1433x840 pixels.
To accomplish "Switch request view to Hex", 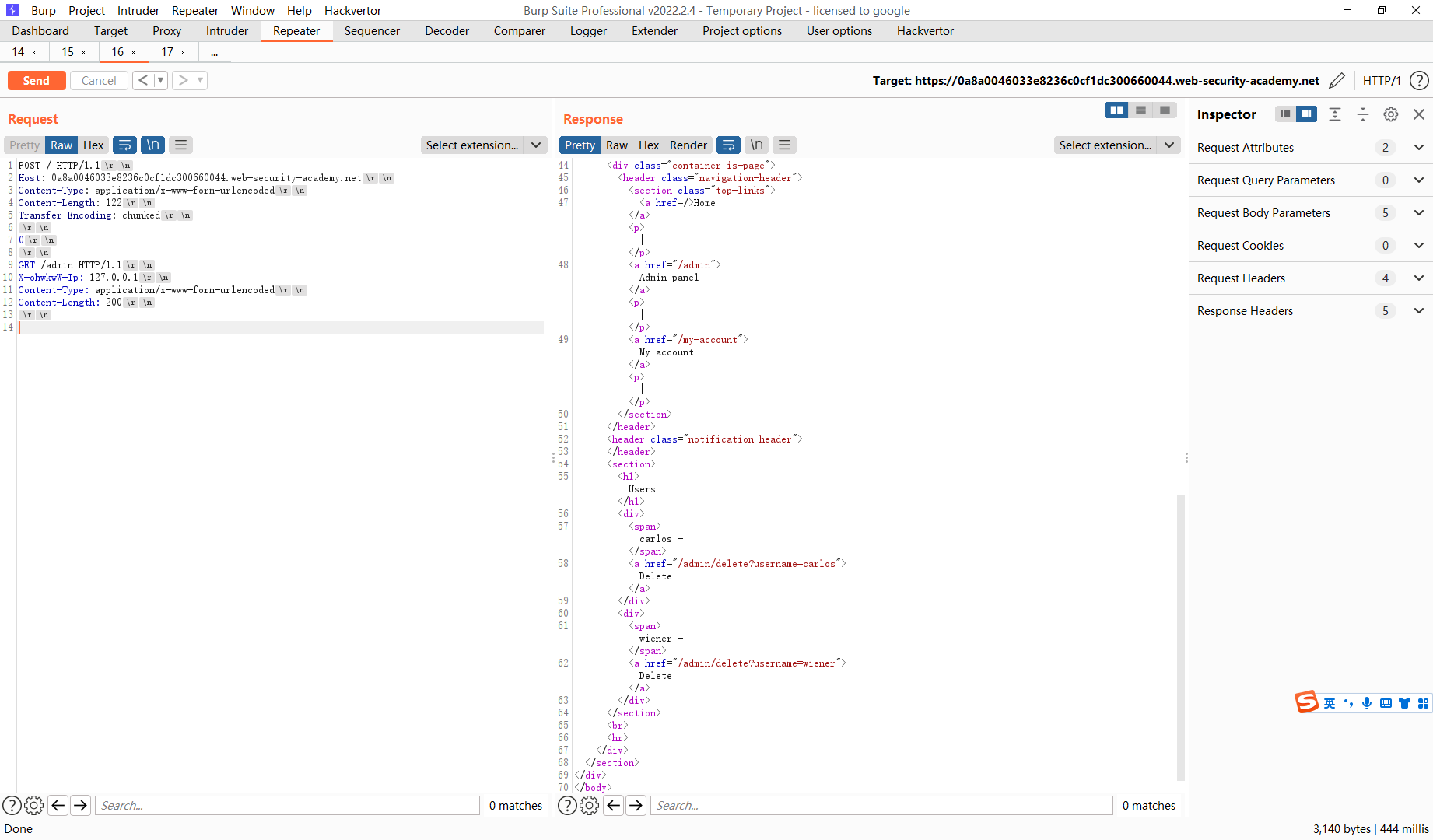I will pyautogui.click(x=93, y=145).
